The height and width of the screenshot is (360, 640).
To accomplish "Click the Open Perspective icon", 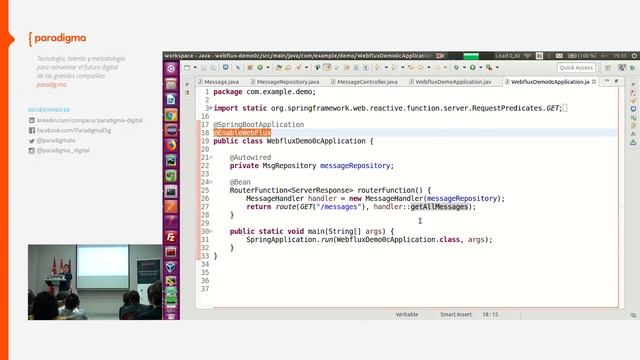I will [608, 68].
